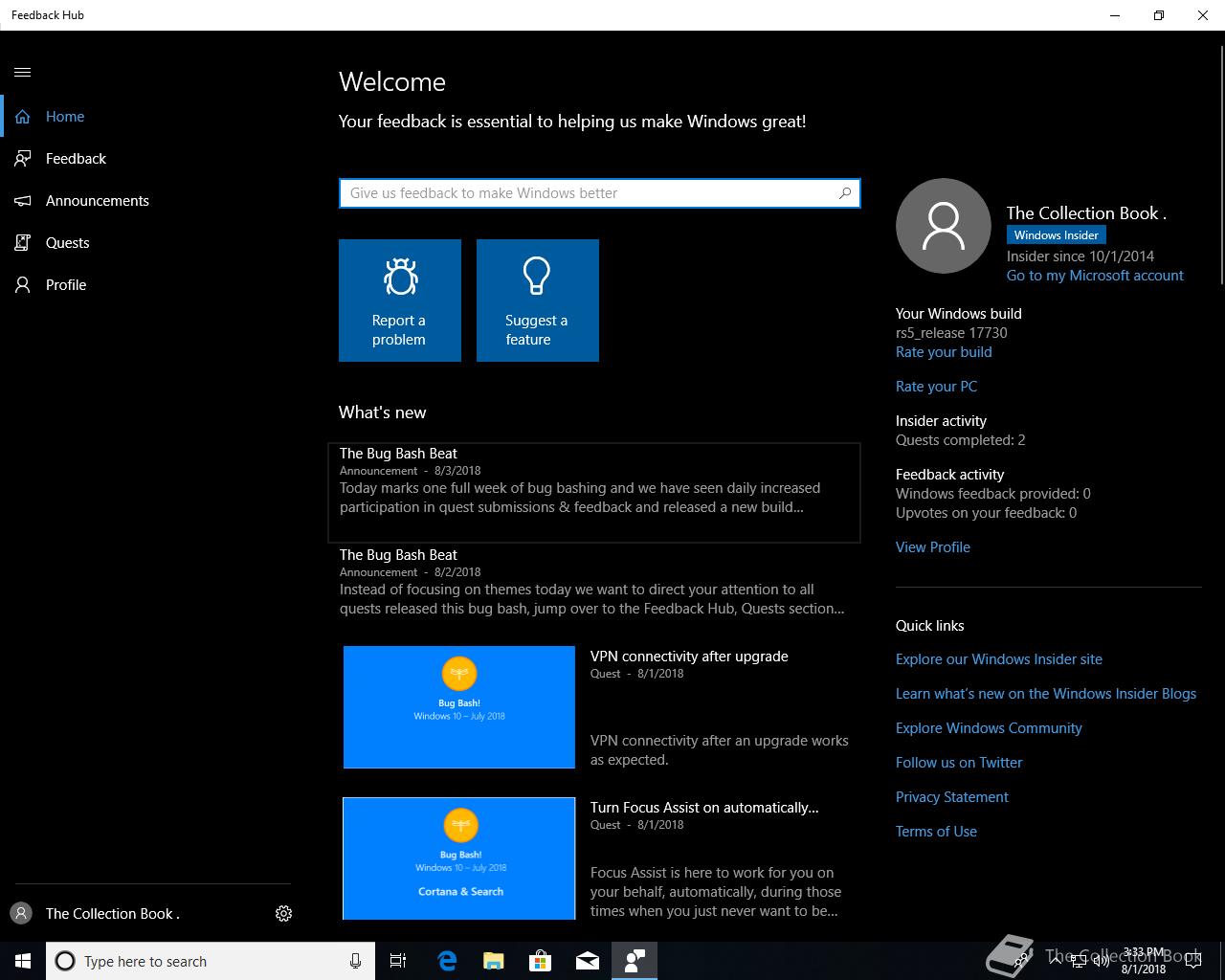1225x980 pixels.
Task: Open the Terms of Use link
Action: [x=936, y=832]
